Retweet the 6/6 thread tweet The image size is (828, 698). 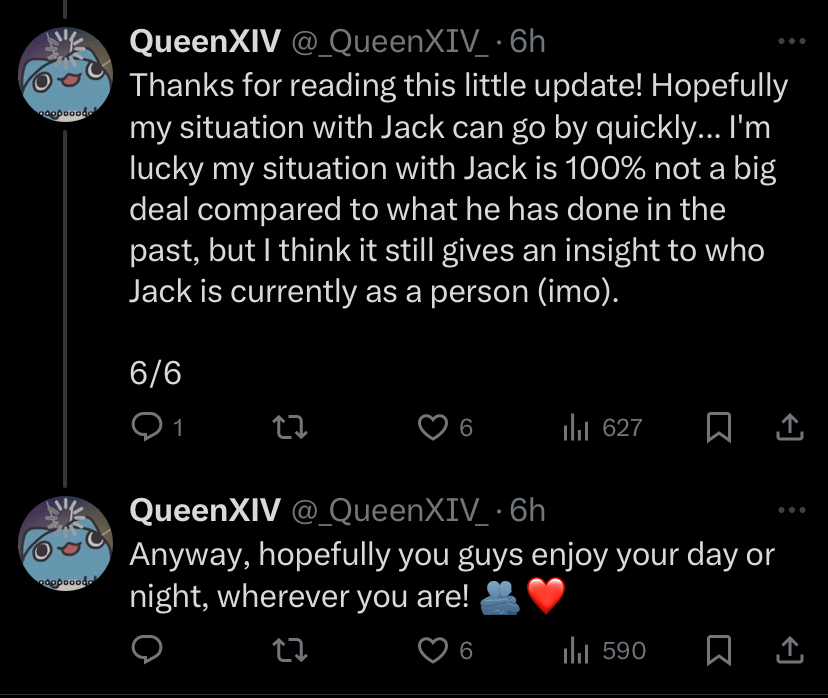[289, 427]
